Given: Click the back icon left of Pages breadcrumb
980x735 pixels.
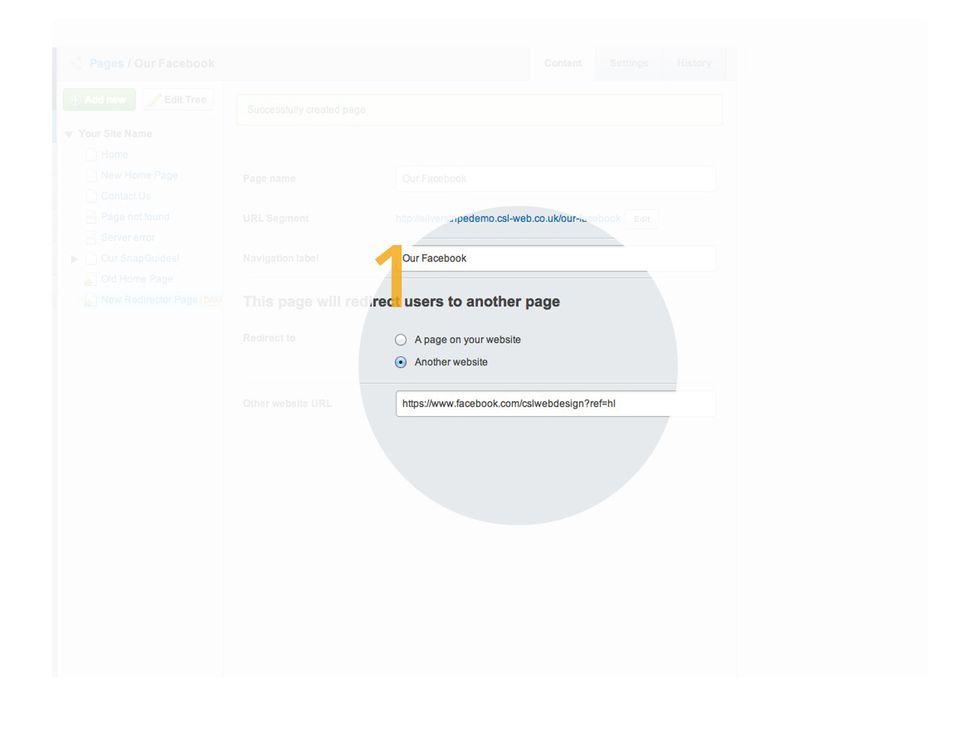Looking at the screenshot, I should coord(76,63).
